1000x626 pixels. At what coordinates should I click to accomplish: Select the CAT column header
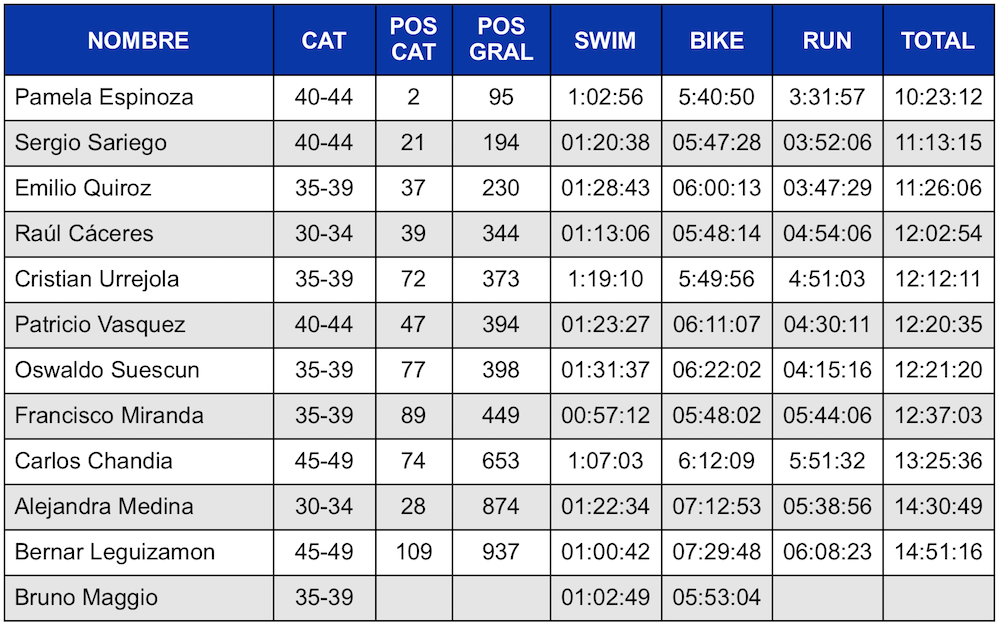point(324,40)
